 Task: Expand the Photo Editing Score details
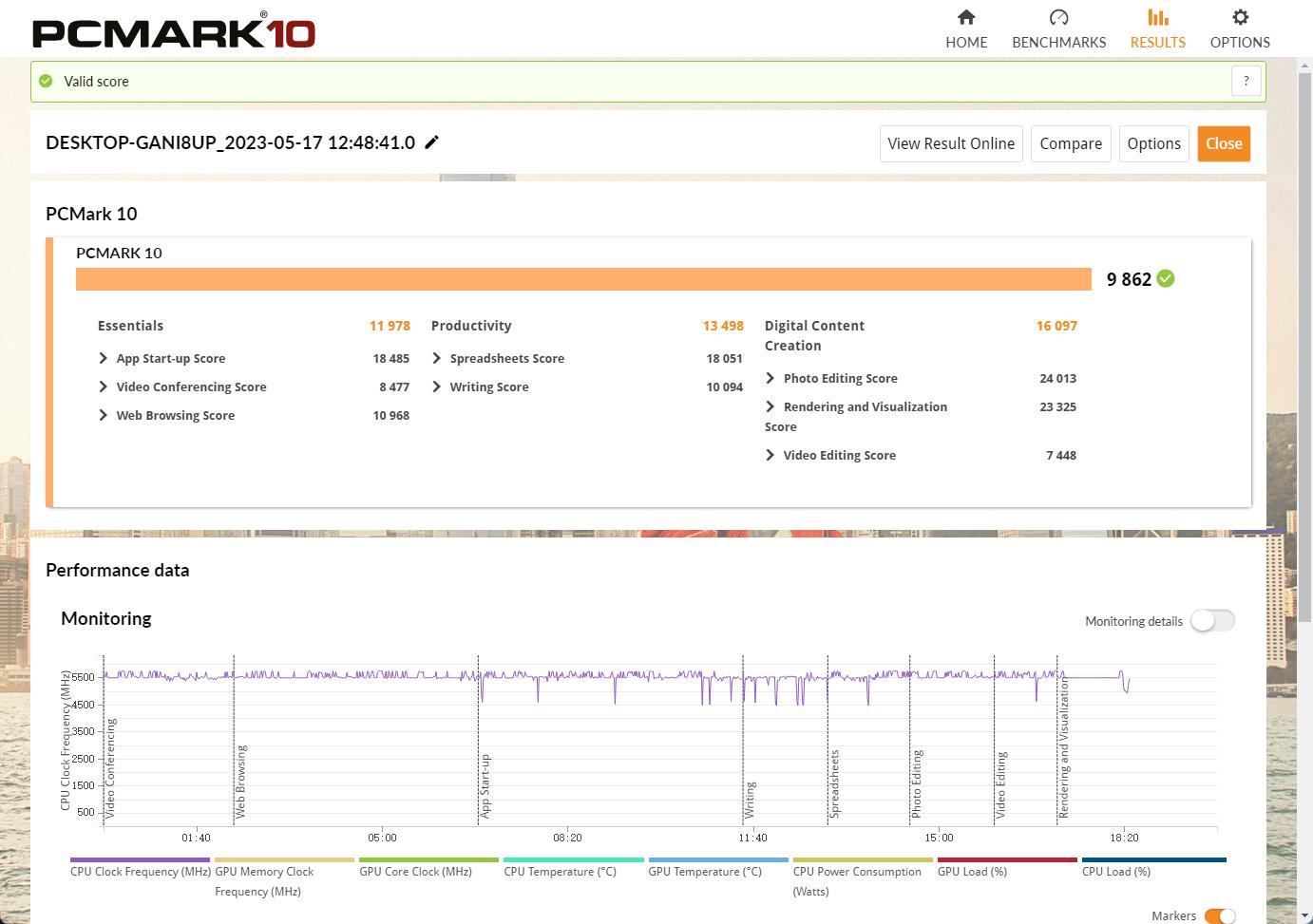coord(771,378)
